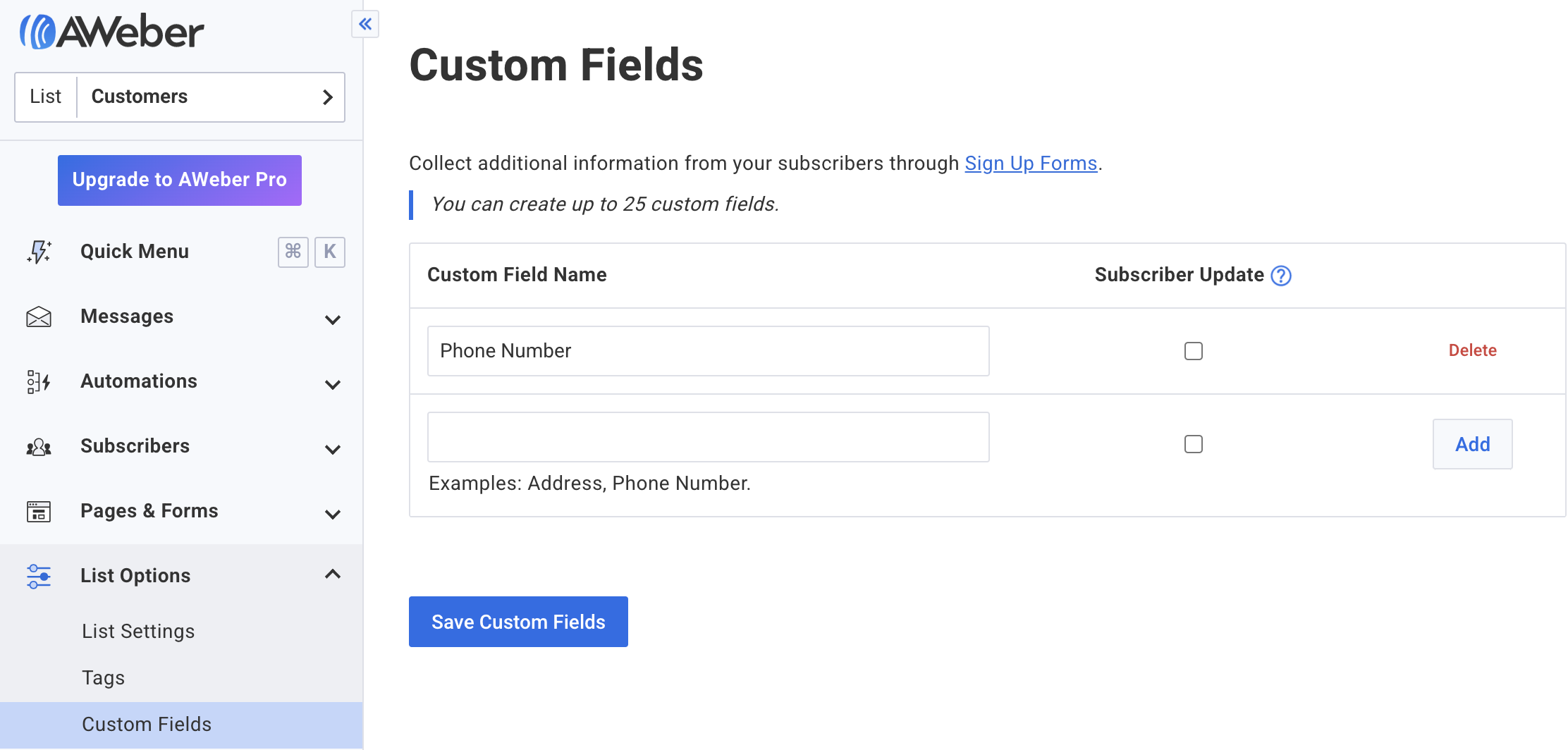Image resolution: width=1568 pixels, height=750 pixels.
Task: Open the Subscriber Update help icon
Action: click(x=1282, y=276)
